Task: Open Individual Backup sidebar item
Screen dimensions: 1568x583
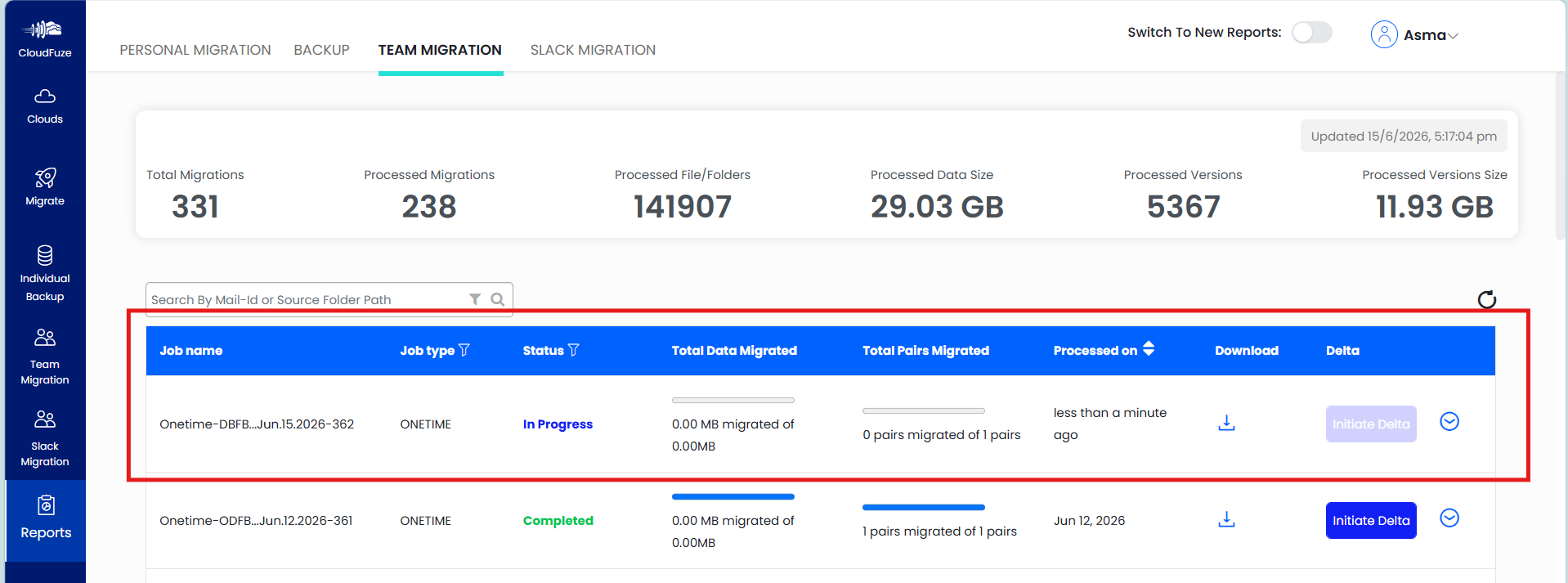Action: point(45,273)
